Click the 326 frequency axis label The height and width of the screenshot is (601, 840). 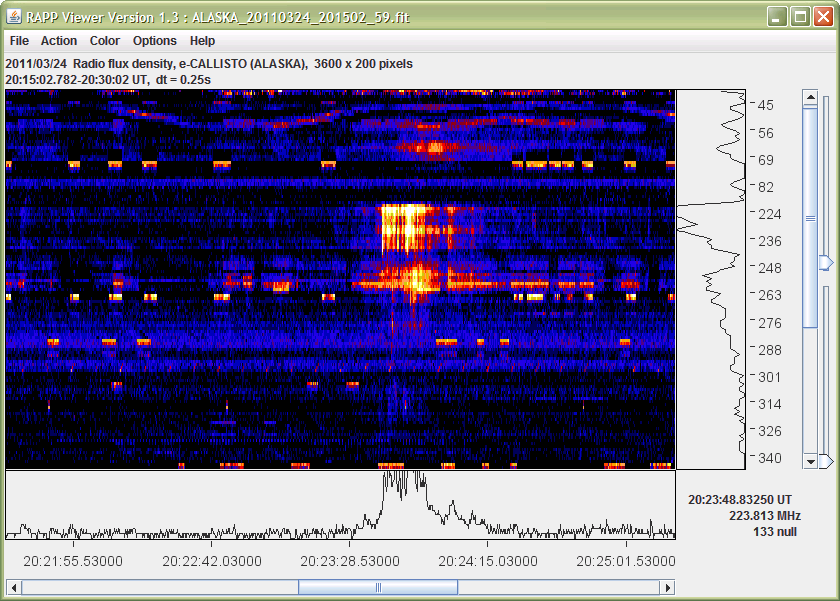770,431
